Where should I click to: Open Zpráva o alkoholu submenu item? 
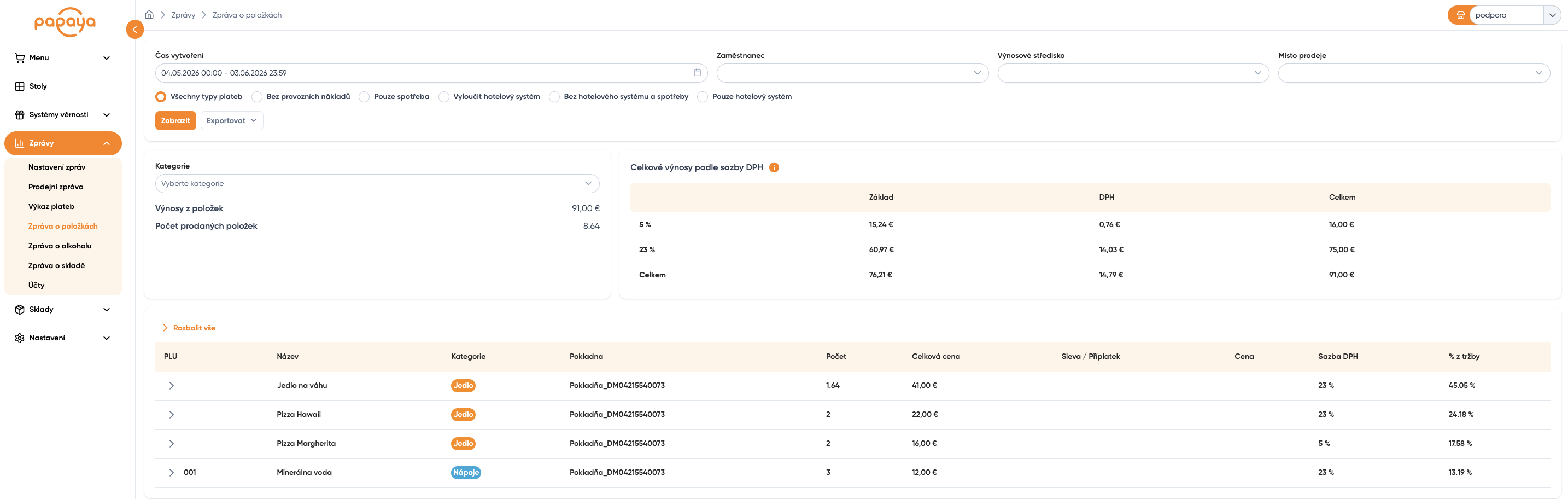[60, 246]
